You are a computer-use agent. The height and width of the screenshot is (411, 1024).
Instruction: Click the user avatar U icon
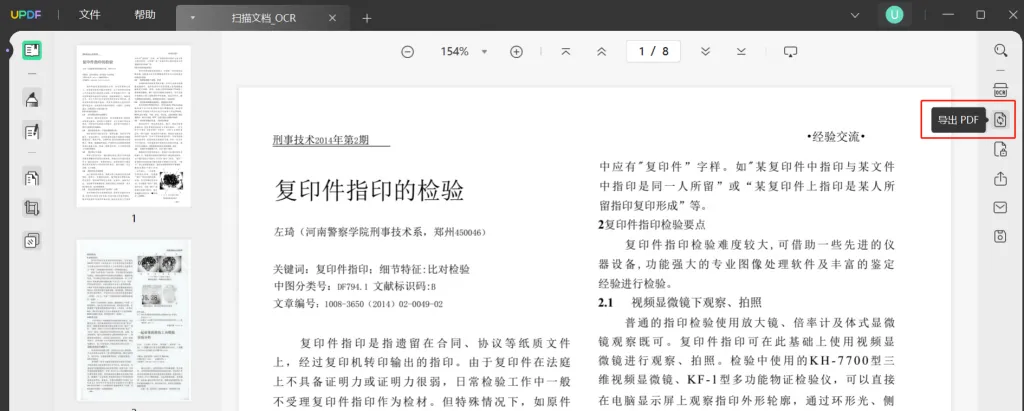(x=894, y=14)
